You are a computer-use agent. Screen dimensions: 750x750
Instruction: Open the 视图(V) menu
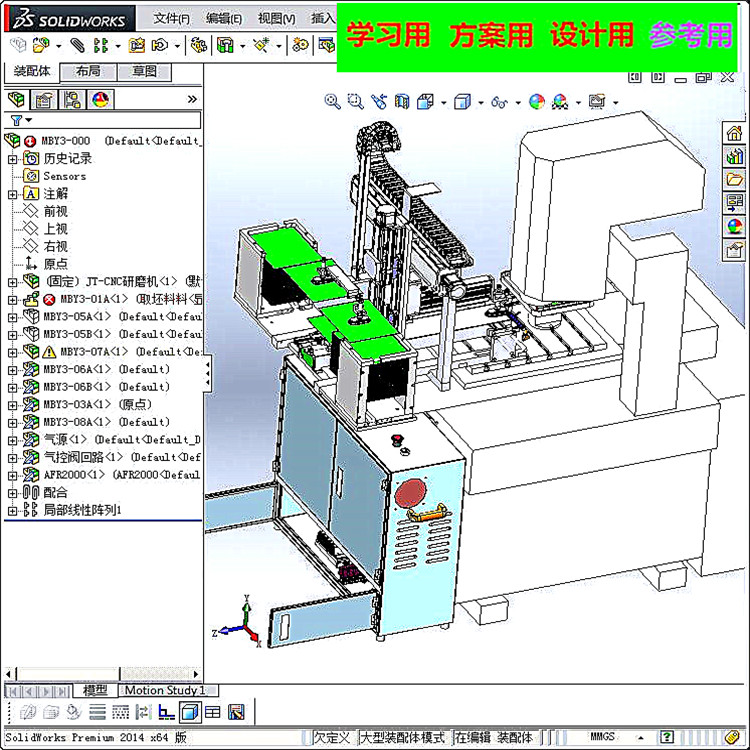pos(276,19)
